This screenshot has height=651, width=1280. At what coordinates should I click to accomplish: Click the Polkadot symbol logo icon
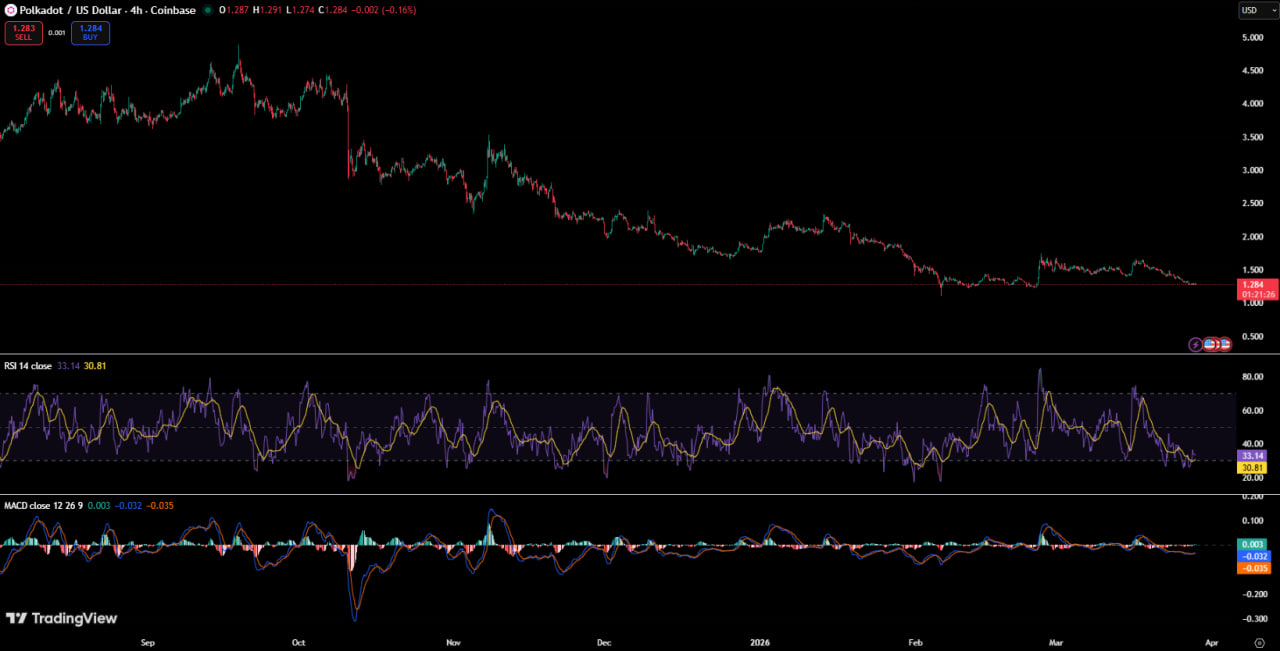[11, 10]
